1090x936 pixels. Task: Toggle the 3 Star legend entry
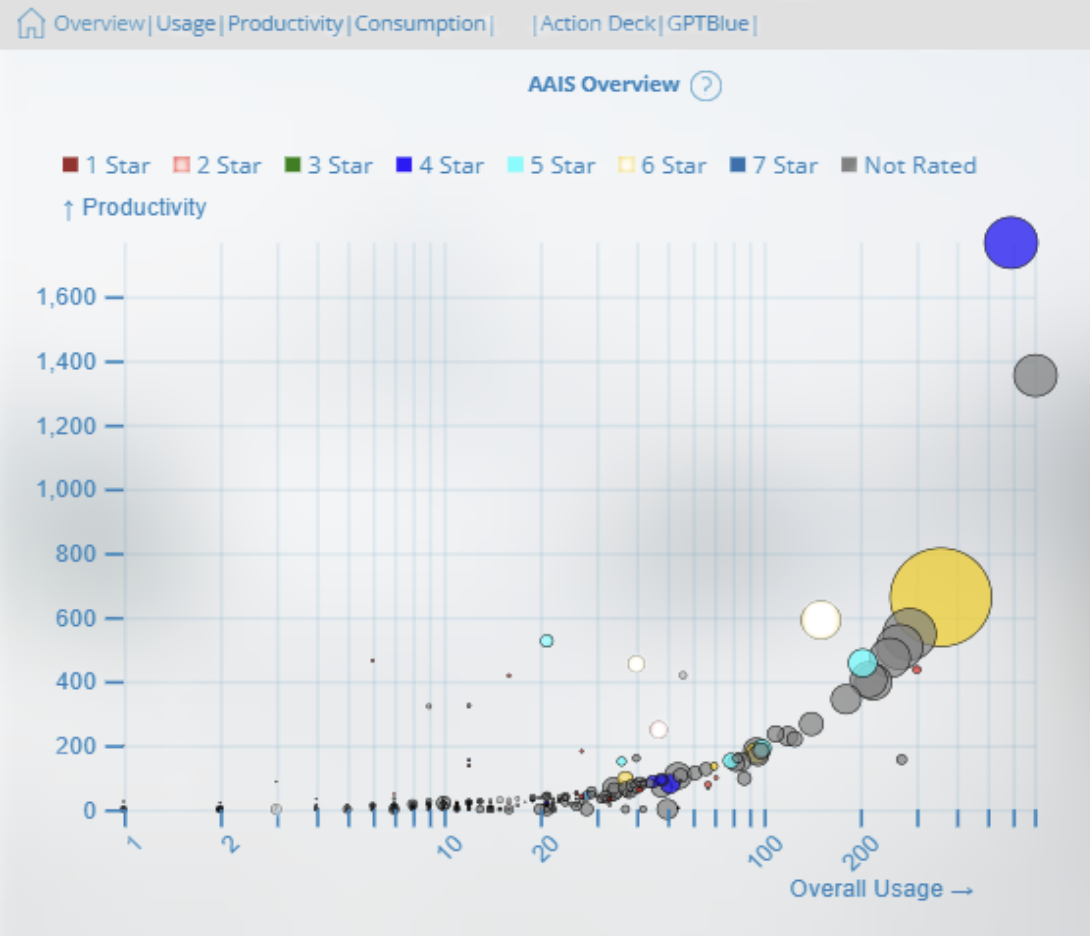pos(329,166)
